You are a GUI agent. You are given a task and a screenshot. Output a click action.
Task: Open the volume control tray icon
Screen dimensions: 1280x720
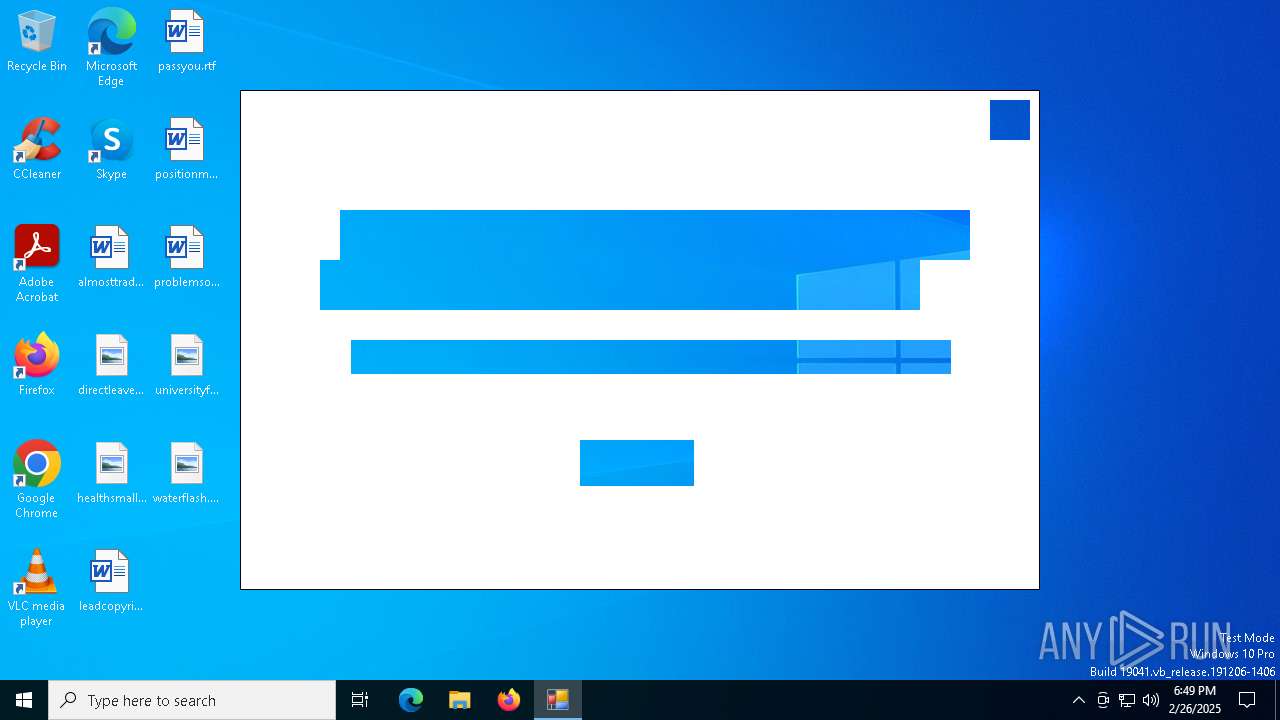coord(1151,700)
